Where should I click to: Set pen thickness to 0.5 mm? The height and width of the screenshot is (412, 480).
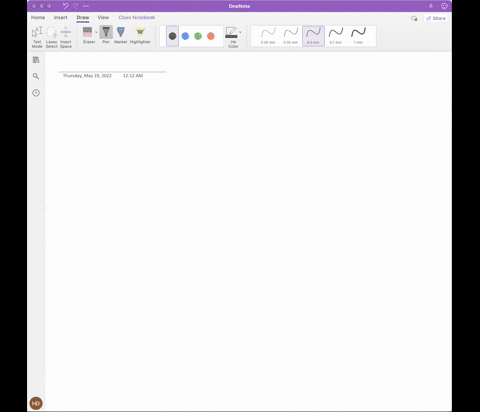(313, 36)
